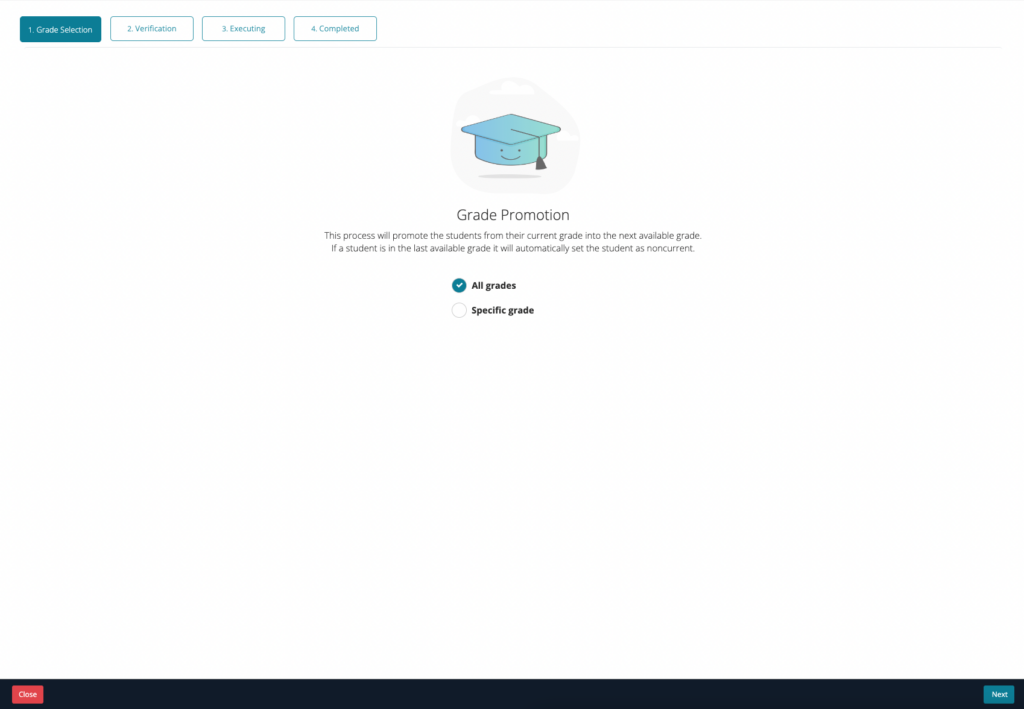Toggle the Specific grade radio circle
The height and width of the screenshot is (709, 1024).
[x=459, y=310]
